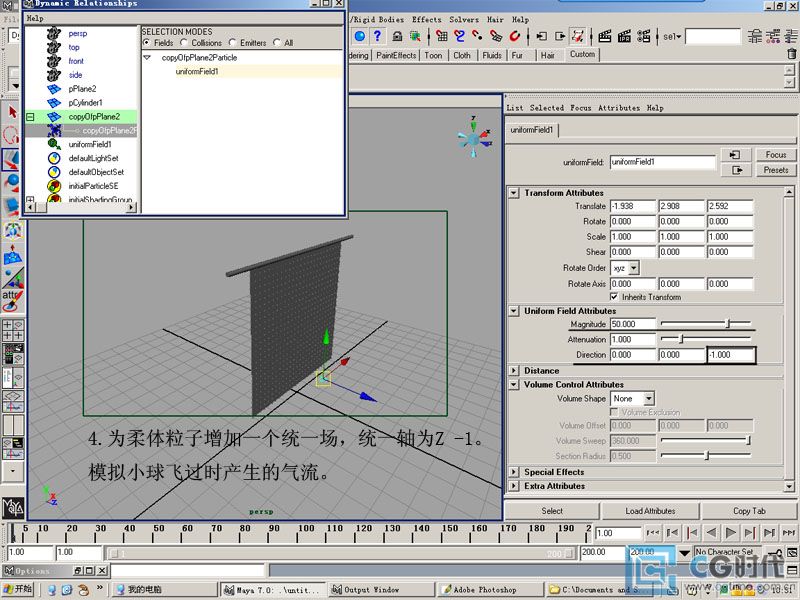Select the Collisions selection mode radio button
800x600 pixels.
pyautogui.click(x=184, y=43)
